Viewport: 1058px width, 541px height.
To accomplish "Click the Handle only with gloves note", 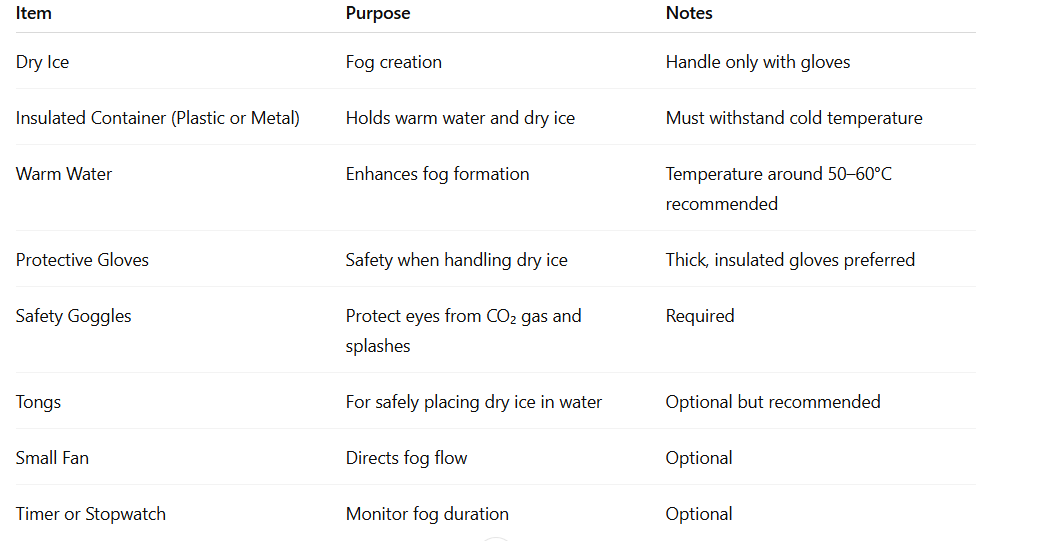I will tap(758, 62).
